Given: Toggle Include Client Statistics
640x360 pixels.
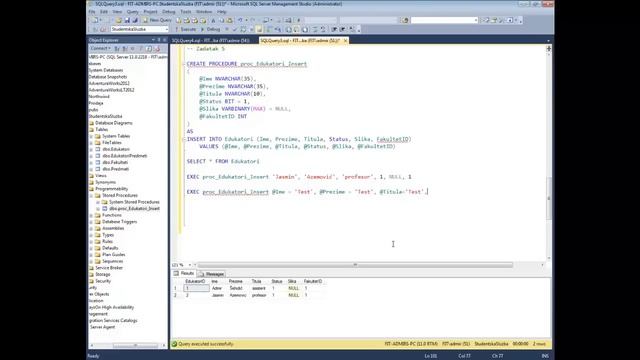Looking at the screenshot, I should pyautogui.click(x=278, y=29).
